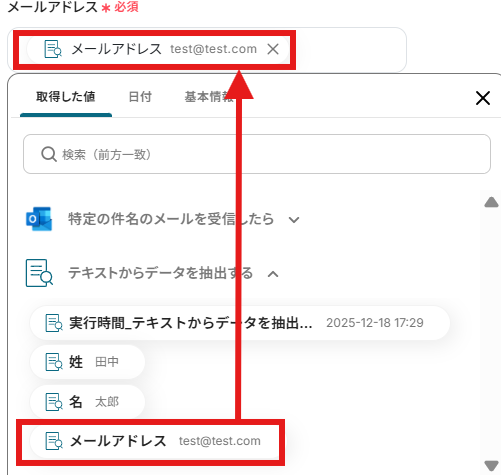Click the list scrollbar up arrow

pos(491,202)
